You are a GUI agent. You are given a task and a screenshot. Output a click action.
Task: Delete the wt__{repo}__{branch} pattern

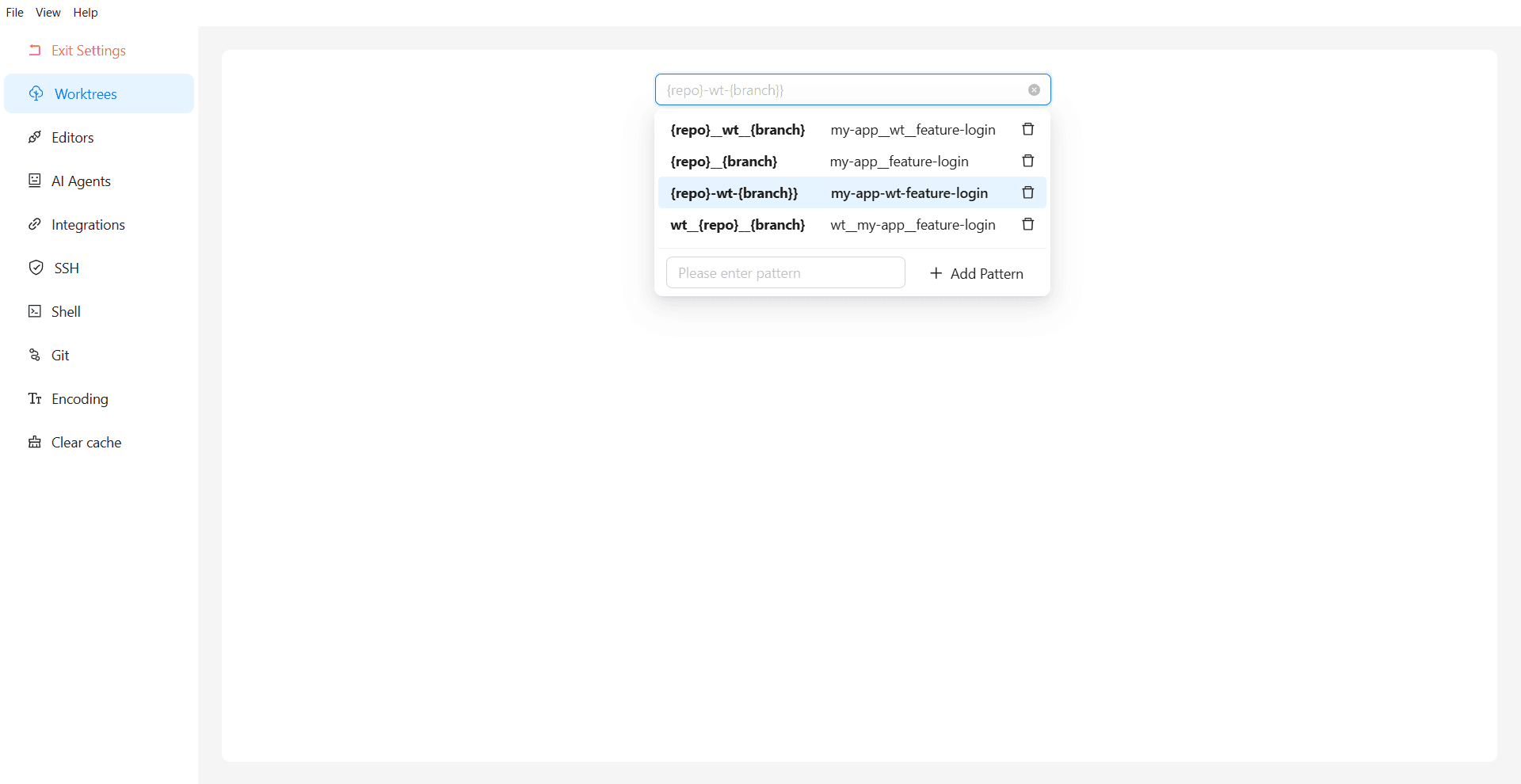1028,224
